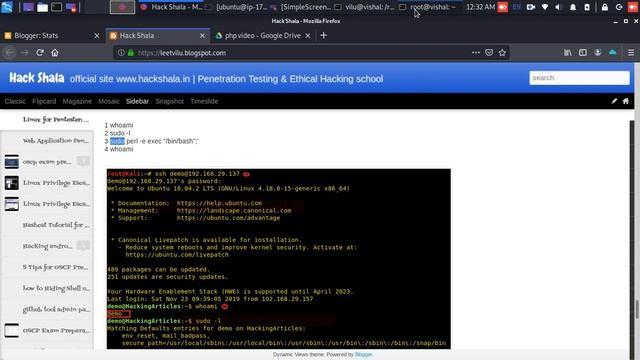Open the notifications bell tray icon
The height and width of the screenshot is (360, 640).
point(573,7)
